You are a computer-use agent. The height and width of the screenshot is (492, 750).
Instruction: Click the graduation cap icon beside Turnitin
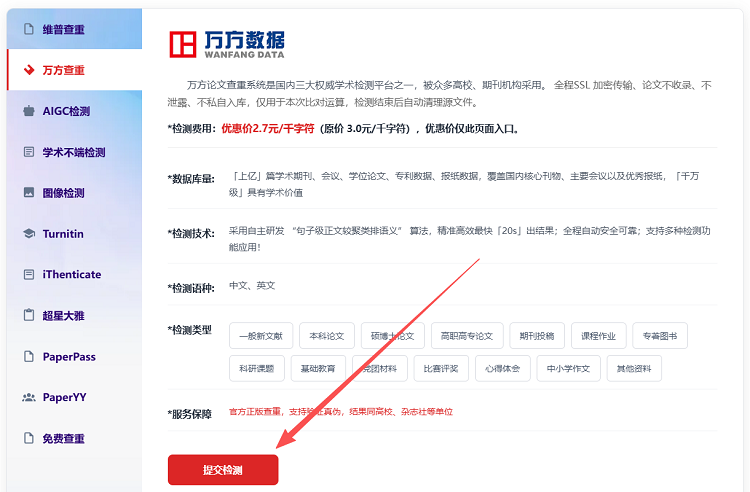click(x=29, y=233)
